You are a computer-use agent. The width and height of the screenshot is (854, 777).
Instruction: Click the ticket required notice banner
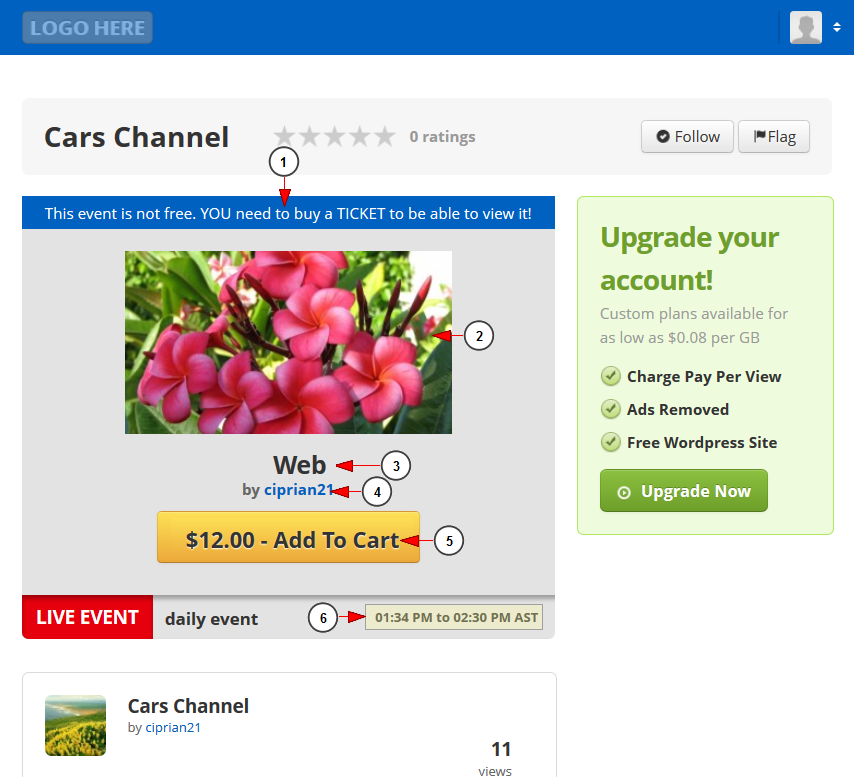[288, 213]
